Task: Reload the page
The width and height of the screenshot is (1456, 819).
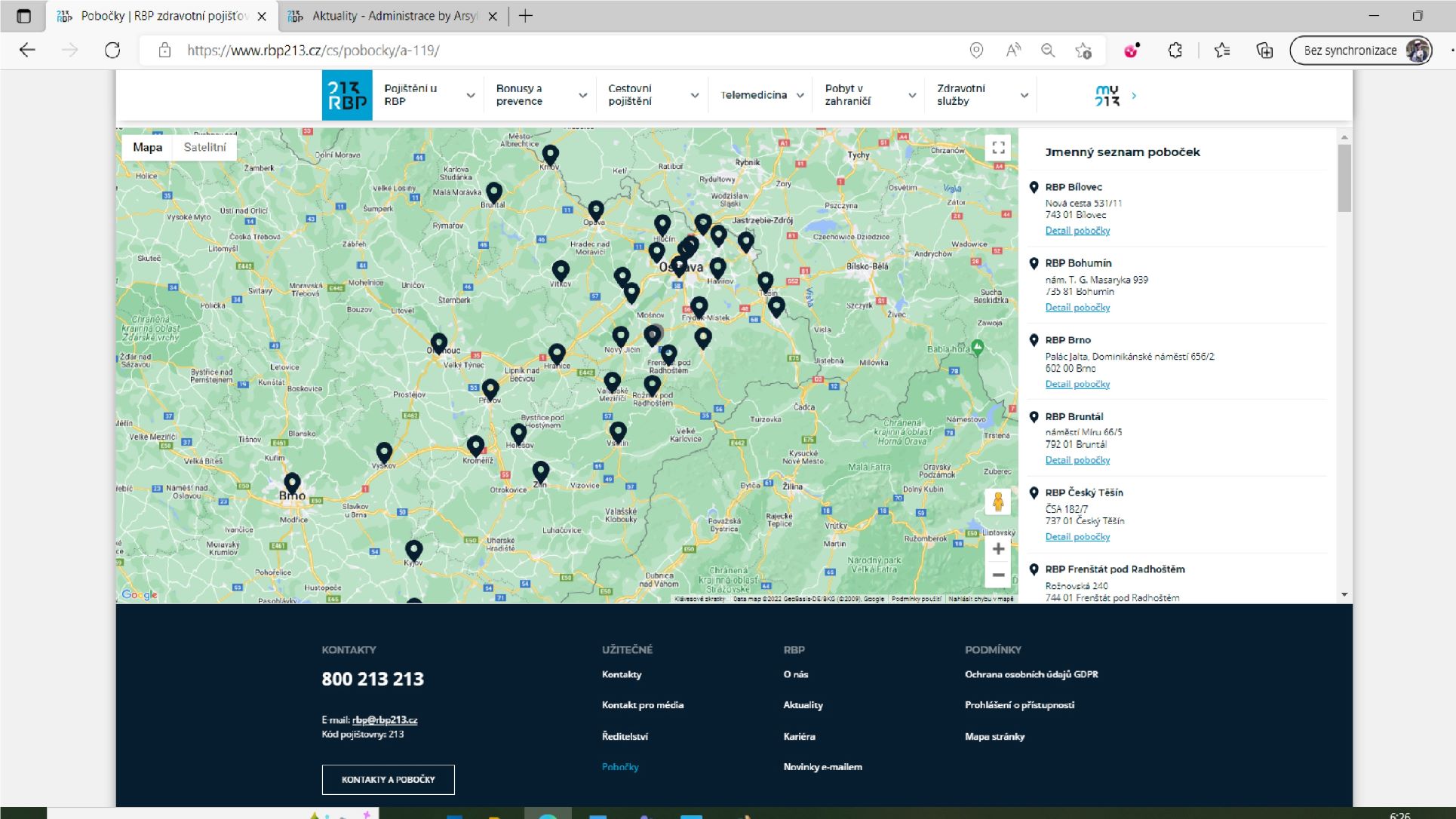Action: click(x=112, y=51)
